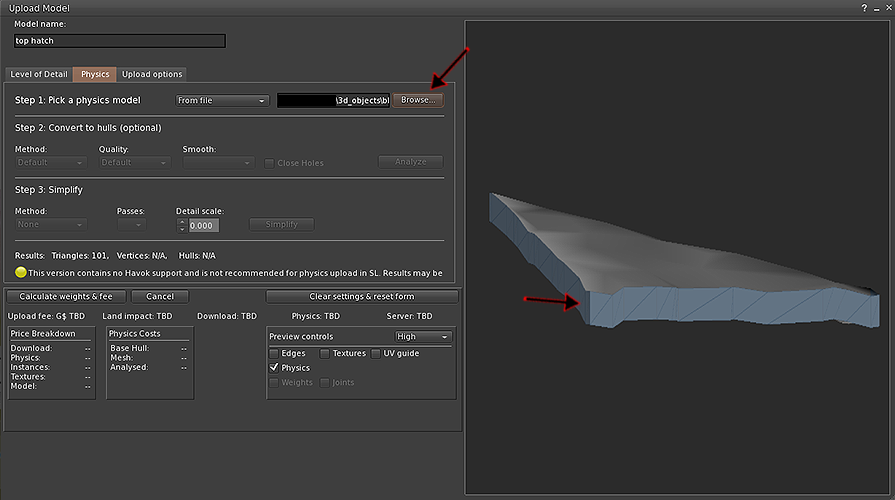Select the Physics tab

[x=95, y=74]
